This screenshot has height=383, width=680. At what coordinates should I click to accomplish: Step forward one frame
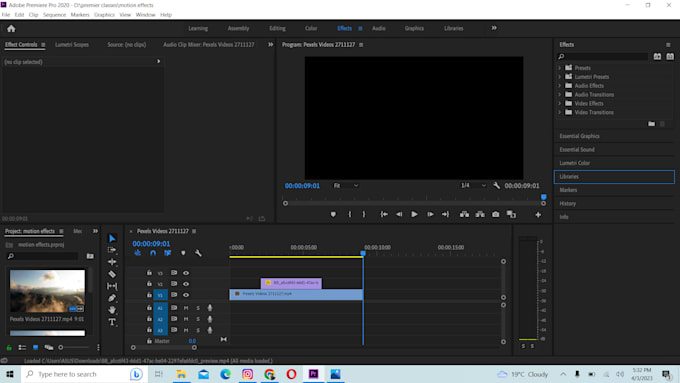pos(430,214)
